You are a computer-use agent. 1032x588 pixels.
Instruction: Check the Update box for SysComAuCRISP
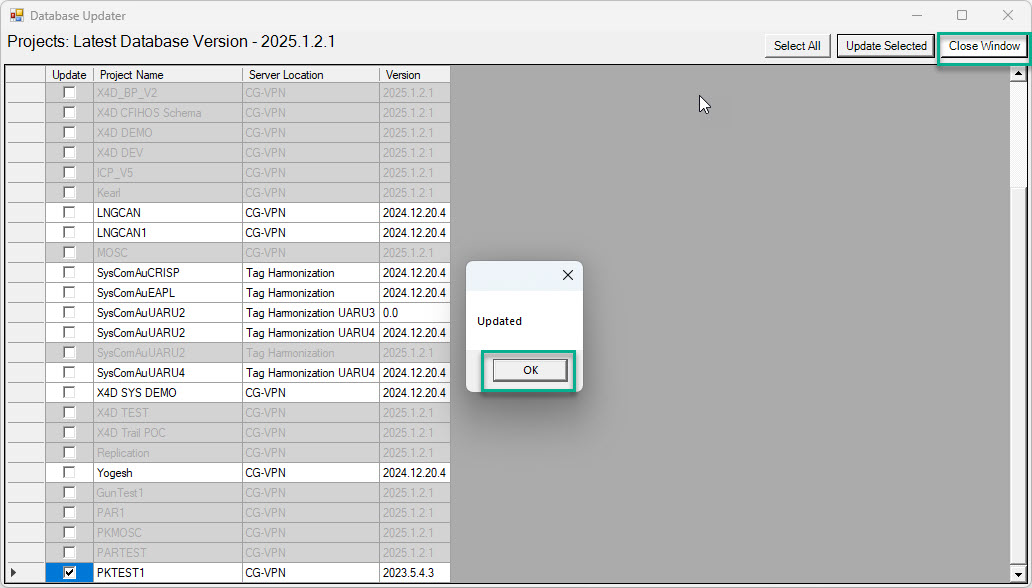coord(69,273)
